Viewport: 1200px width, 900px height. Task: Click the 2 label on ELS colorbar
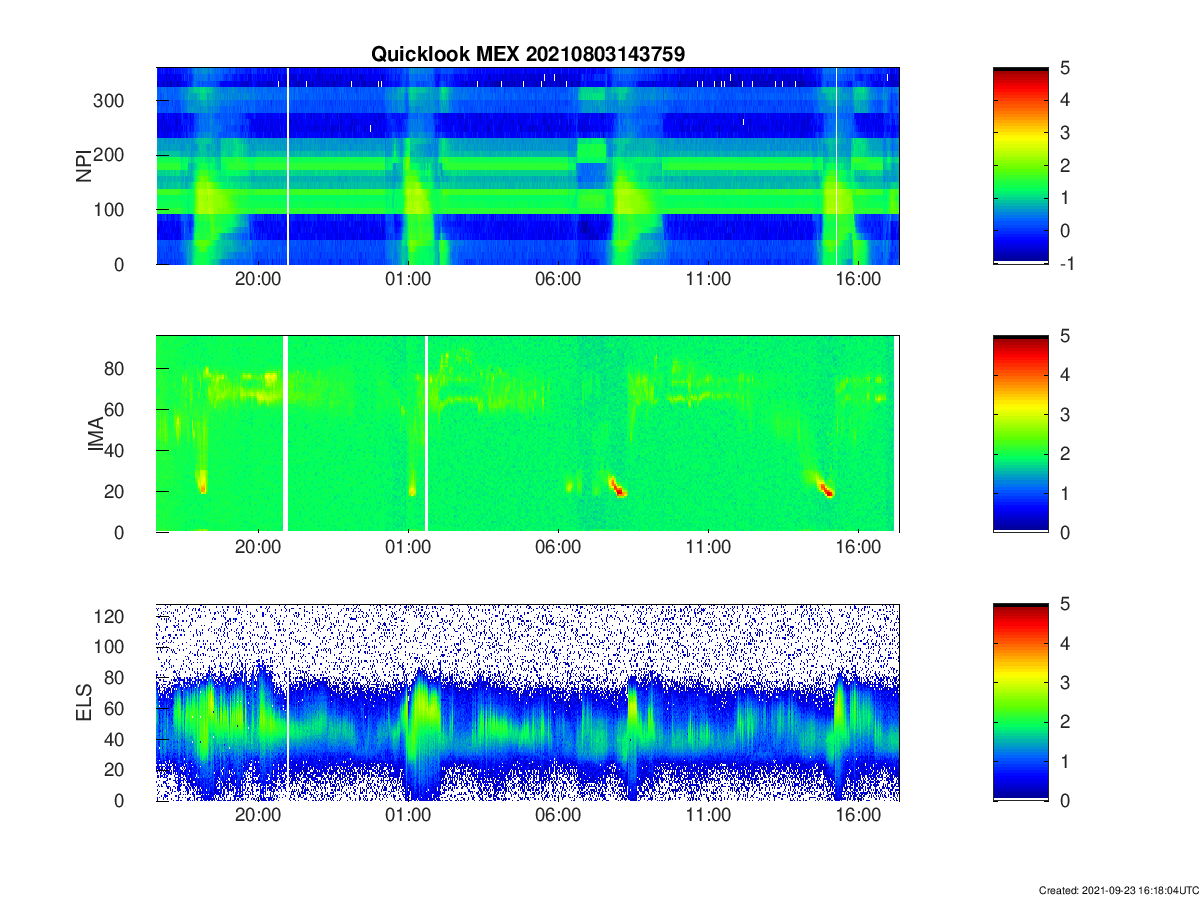(x=1067, y=722)
